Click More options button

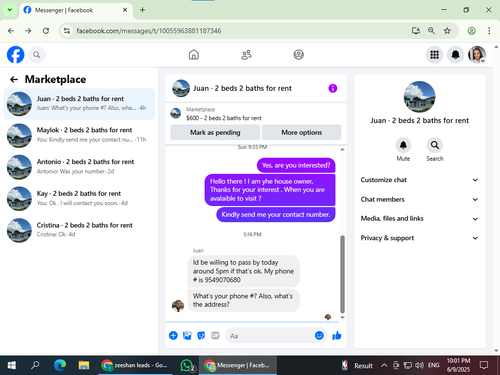(302, 132)
